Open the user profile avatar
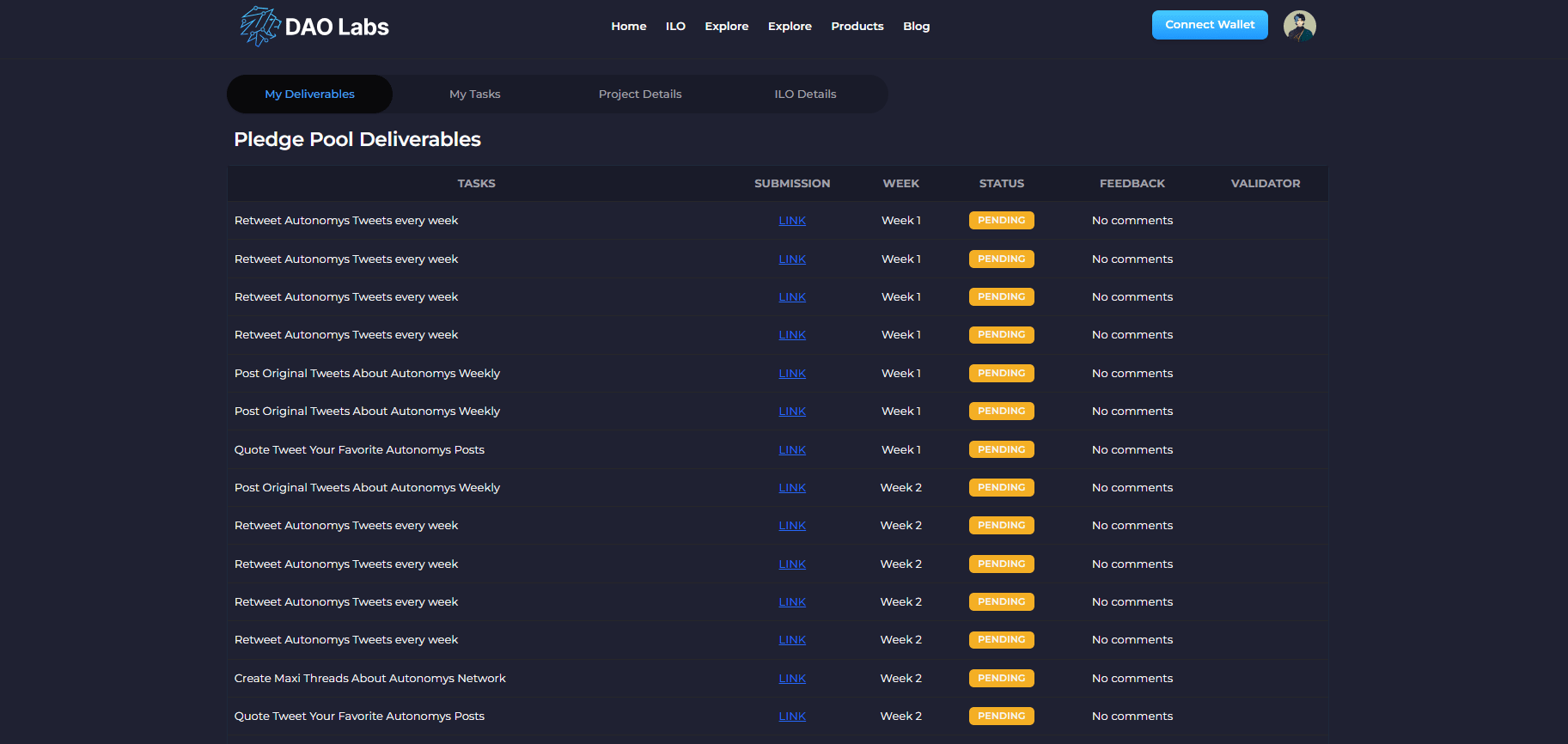 1299,26
